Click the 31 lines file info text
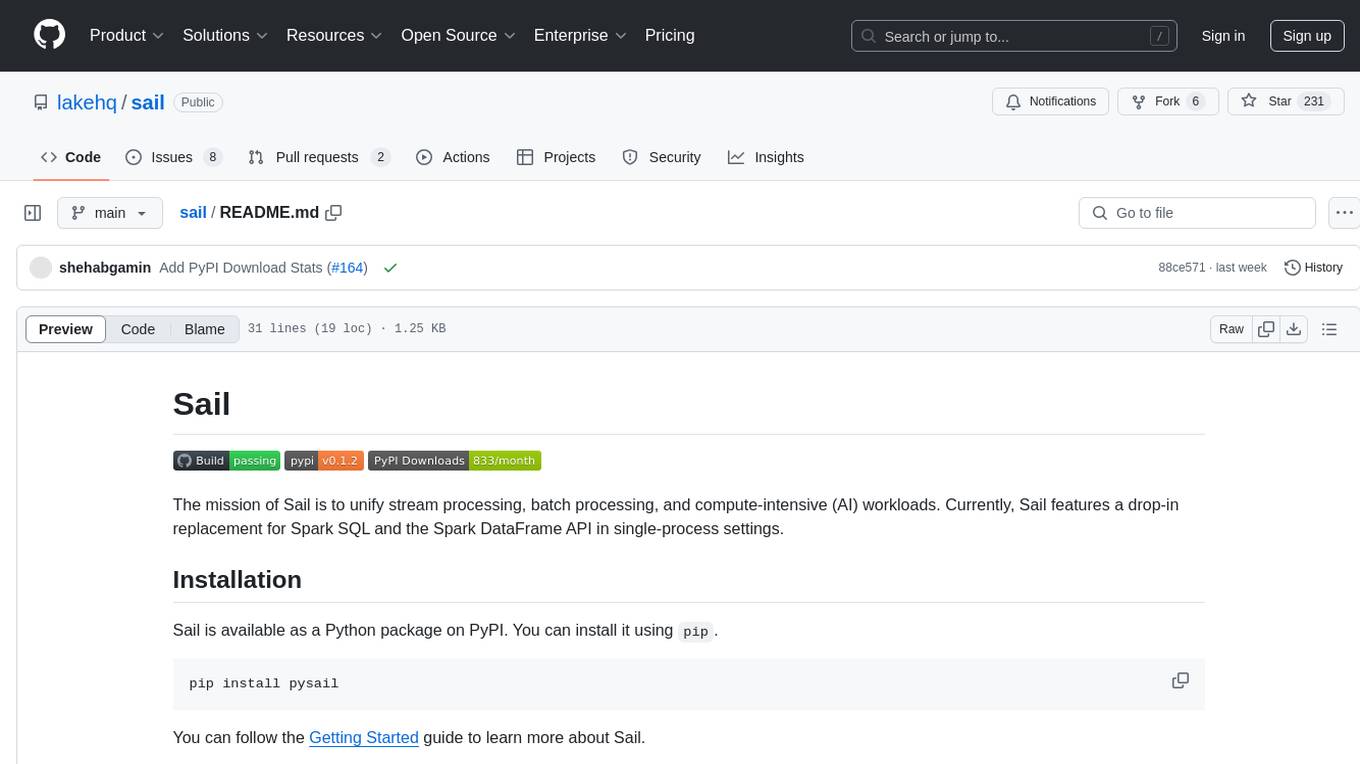This screenshot has height=764, width=1360. click(347, 329)
